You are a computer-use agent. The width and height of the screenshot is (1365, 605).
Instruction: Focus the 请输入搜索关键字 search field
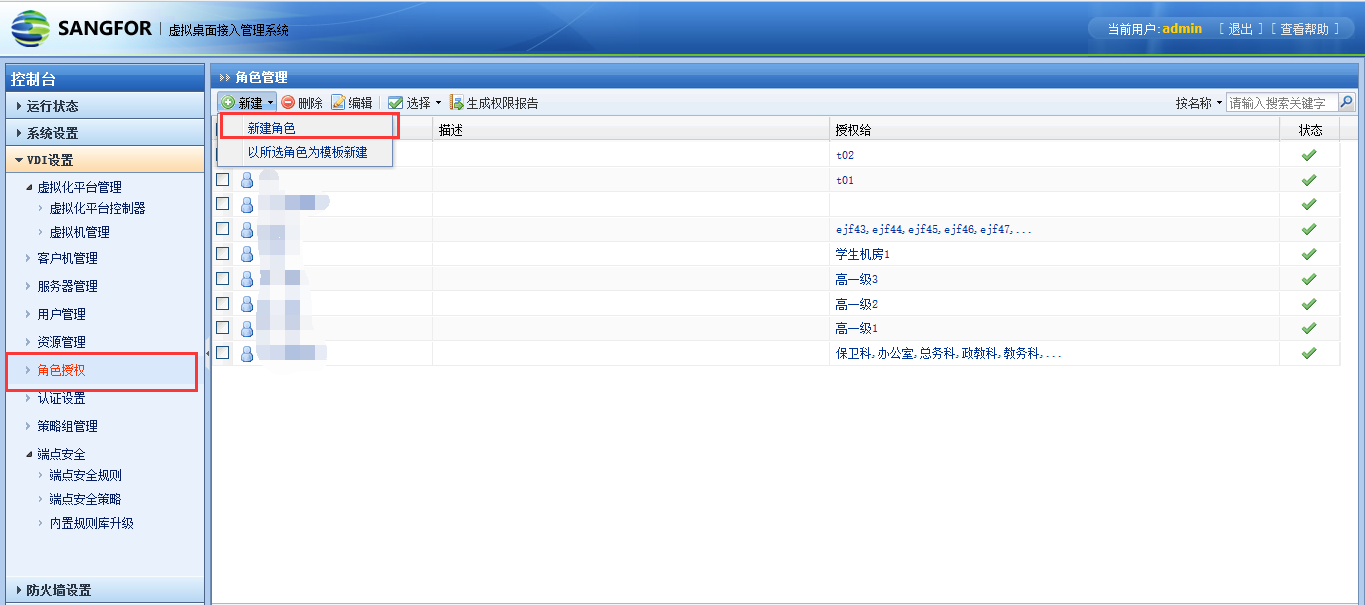point(1282,103)
